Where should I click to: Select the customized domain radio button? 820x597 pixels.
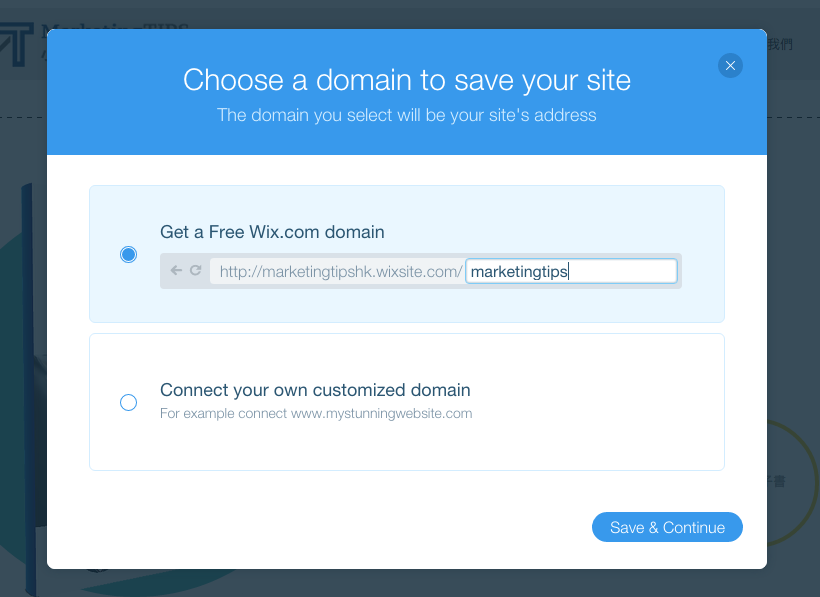click(128, 403)
